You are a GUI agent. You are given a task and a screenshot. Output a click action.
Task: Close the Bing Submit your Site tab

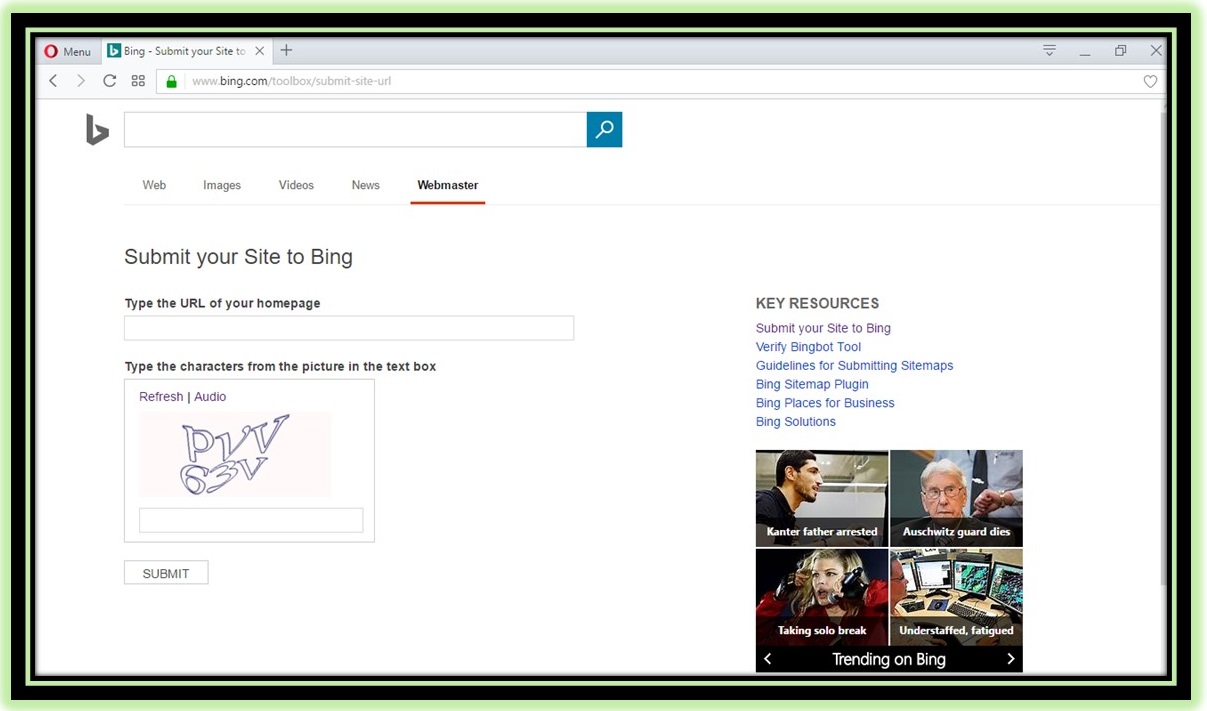[260, 51]
